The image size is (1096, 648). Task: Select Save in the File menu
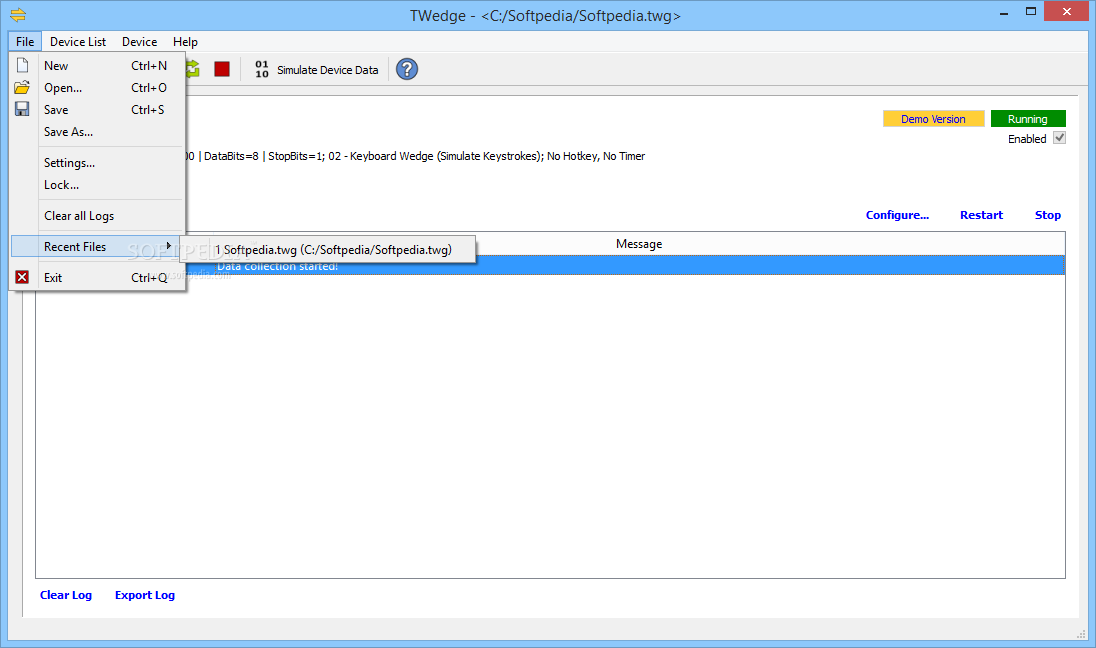(x=98, y=110)
